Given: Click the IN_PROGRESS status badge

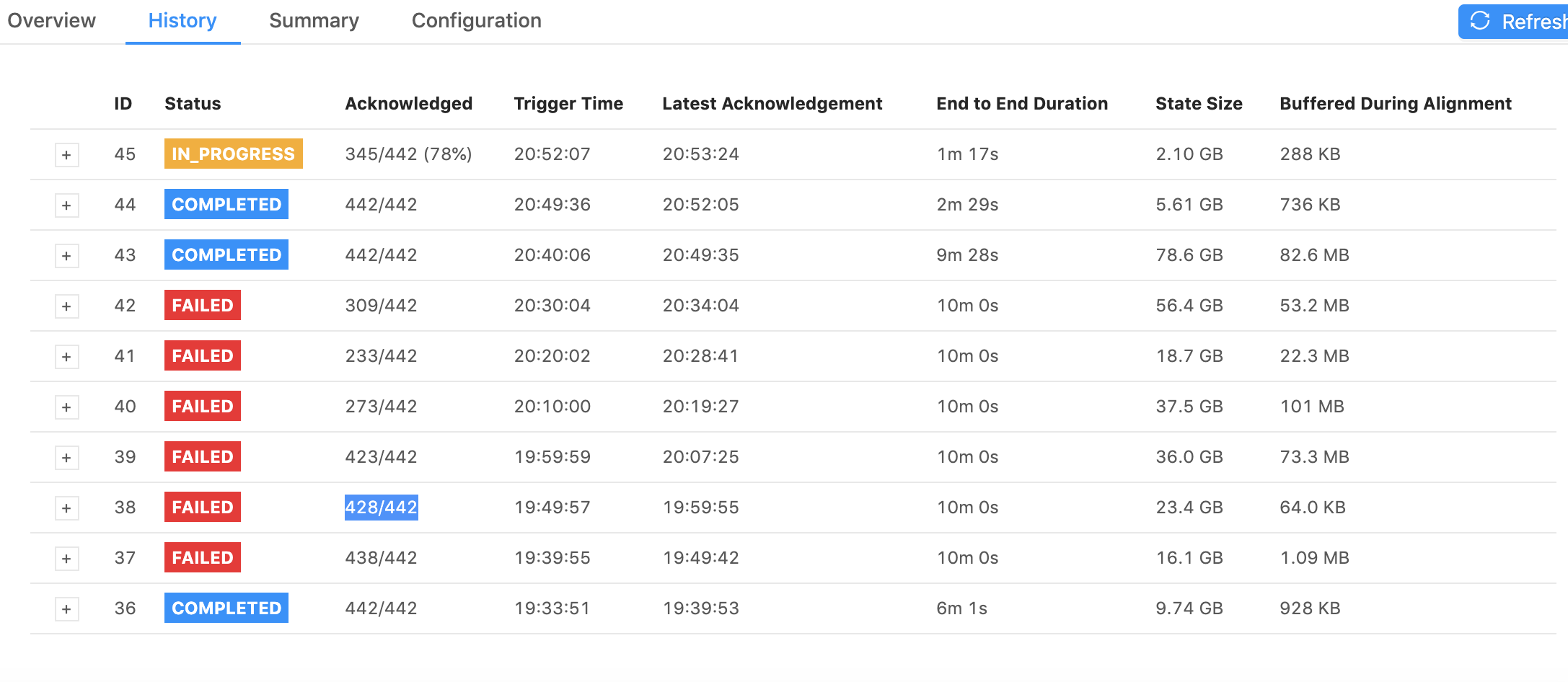Looking at the screenshot, I should tap(233, 154).
